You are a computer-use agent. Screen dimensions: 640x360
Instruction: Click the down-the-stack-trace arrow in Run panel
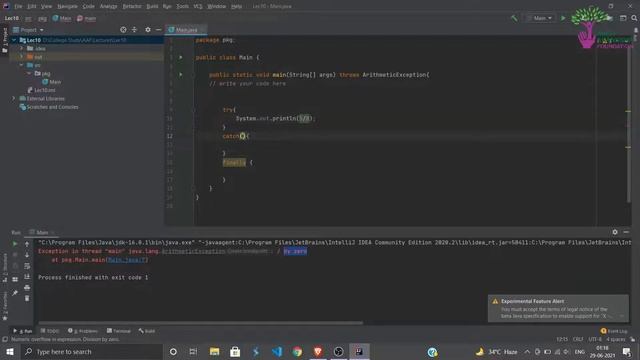click(27, 255)
